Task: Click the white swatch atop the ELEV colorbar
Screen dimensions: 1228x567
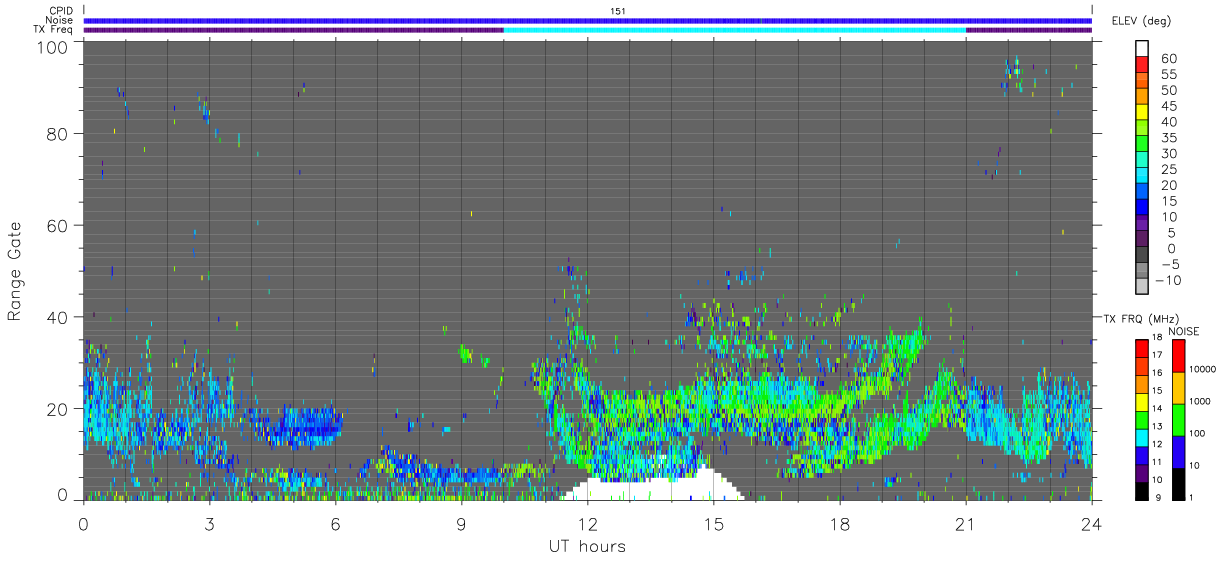Action: (1142, 50)
